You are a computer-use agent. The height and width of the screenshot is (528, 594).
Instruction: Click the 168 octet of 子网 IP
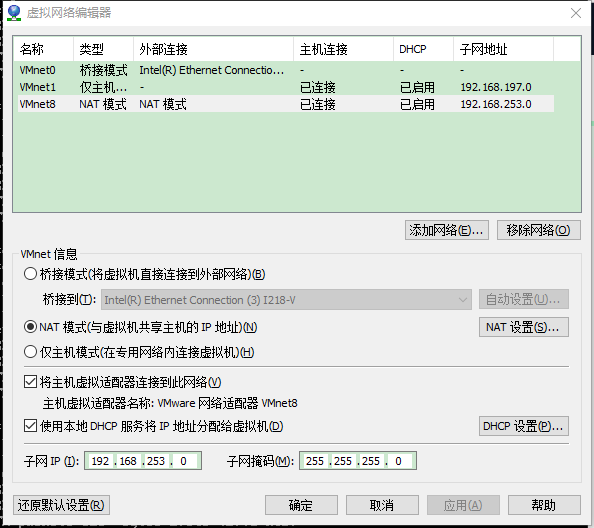pos(128,461)
